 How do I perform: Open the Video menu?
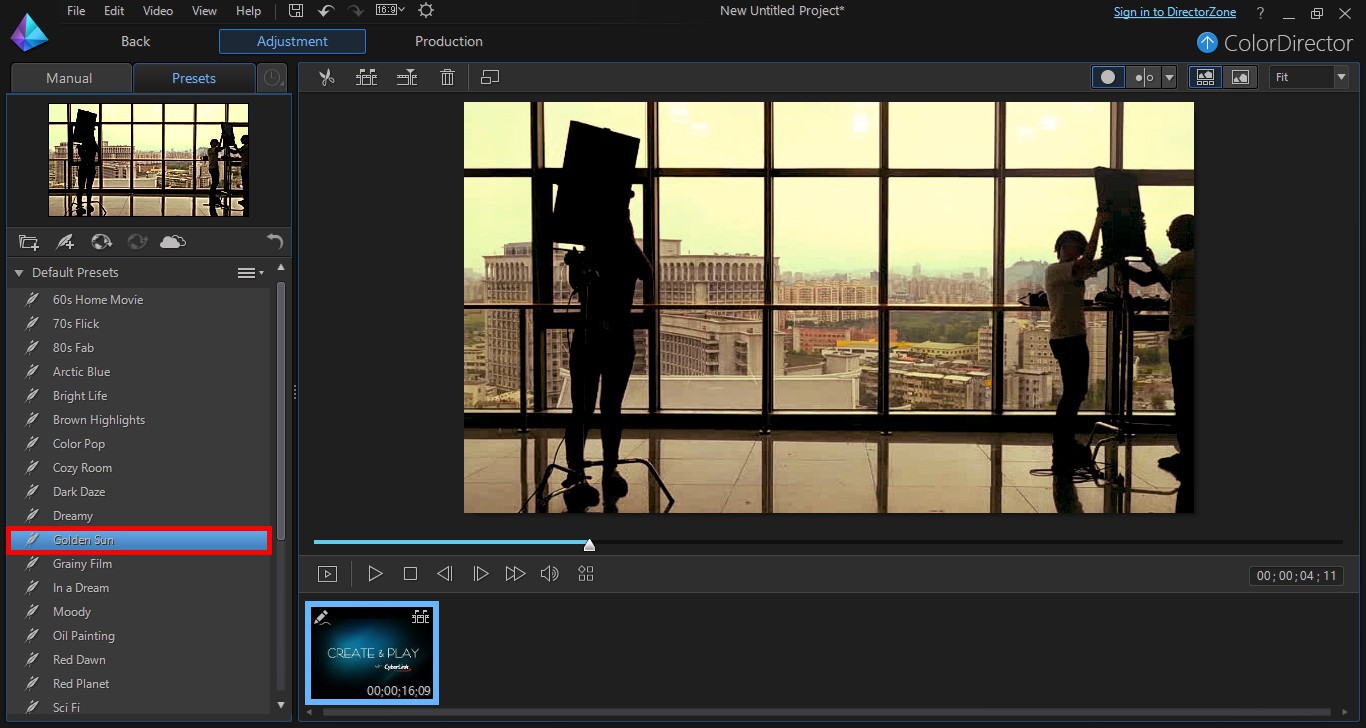[158, 11]
